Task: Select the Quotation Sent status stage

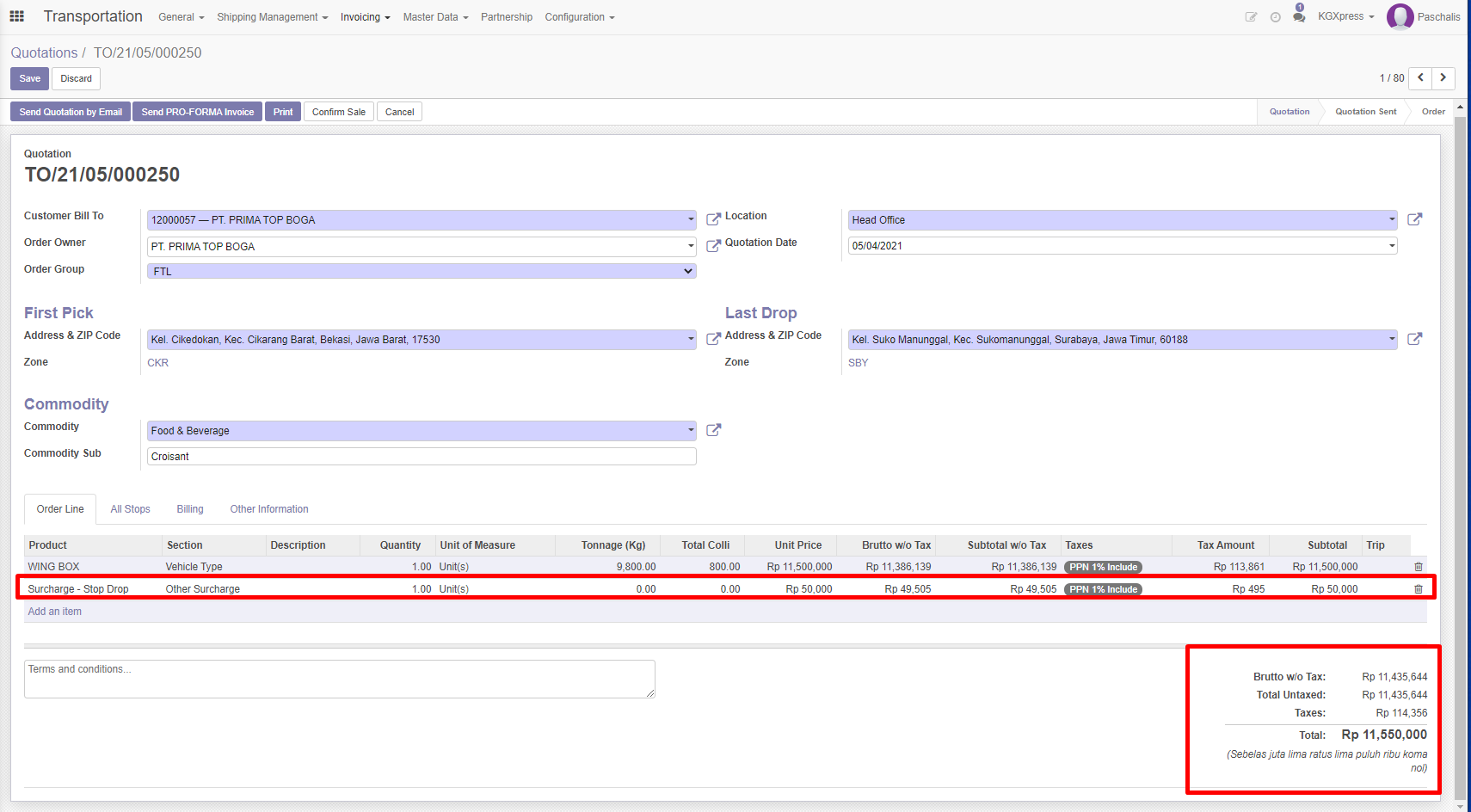Action: coord(1365,112)
